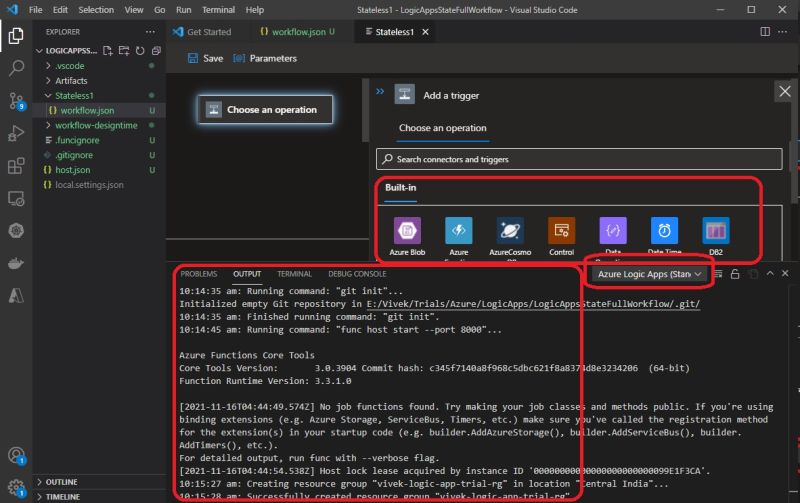The image size is (800, 503).
Task: Open the Search view in activity bar
Action: (x=16, y=68)
